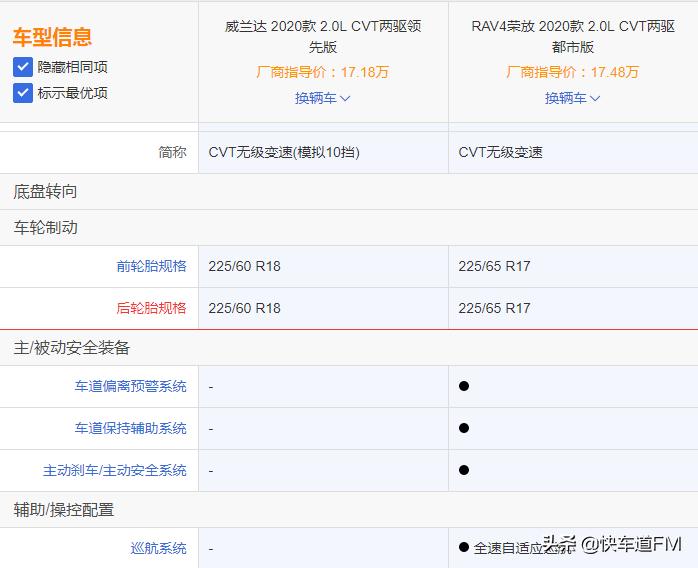Image resolution: width=698 pixels, height=568 pixels.
Task: Uncheck the 隐藏相同项 checkbox
Action: (23, 67)
